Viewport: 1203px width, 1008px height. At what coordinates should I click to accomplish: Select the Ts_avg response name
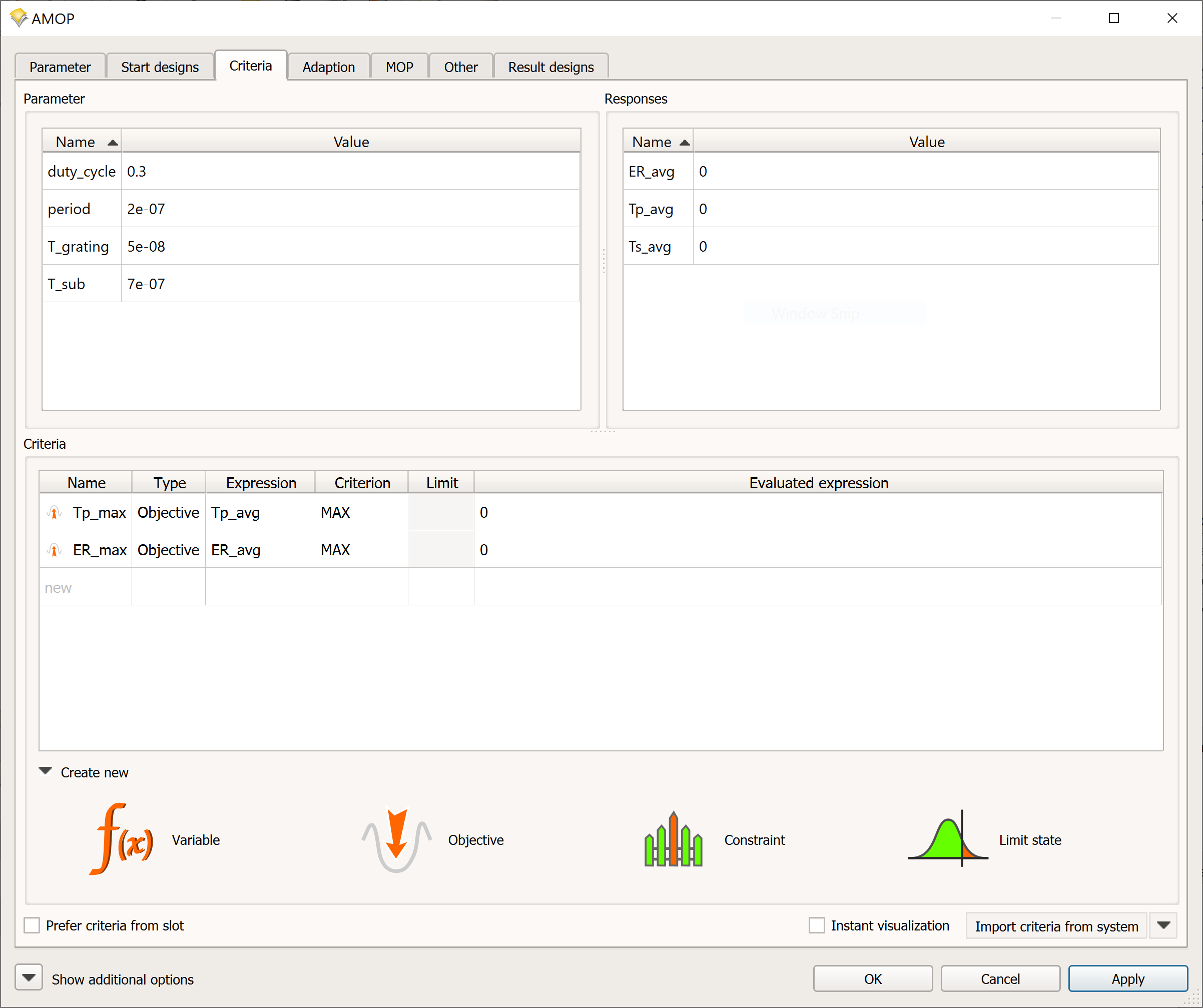[x=650, y=247]
